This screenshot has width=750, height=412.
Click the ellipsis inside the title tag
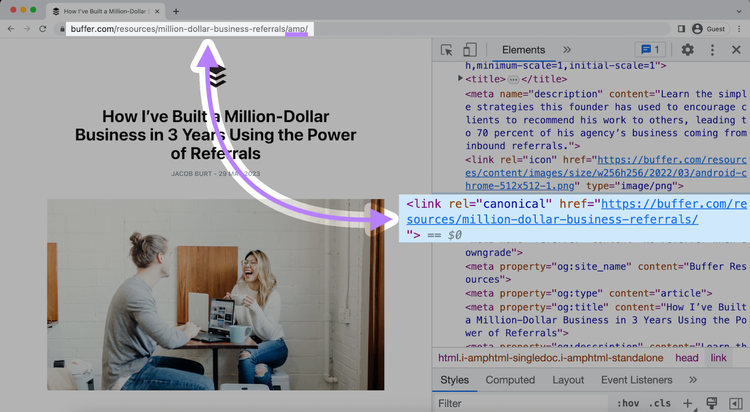513,79
